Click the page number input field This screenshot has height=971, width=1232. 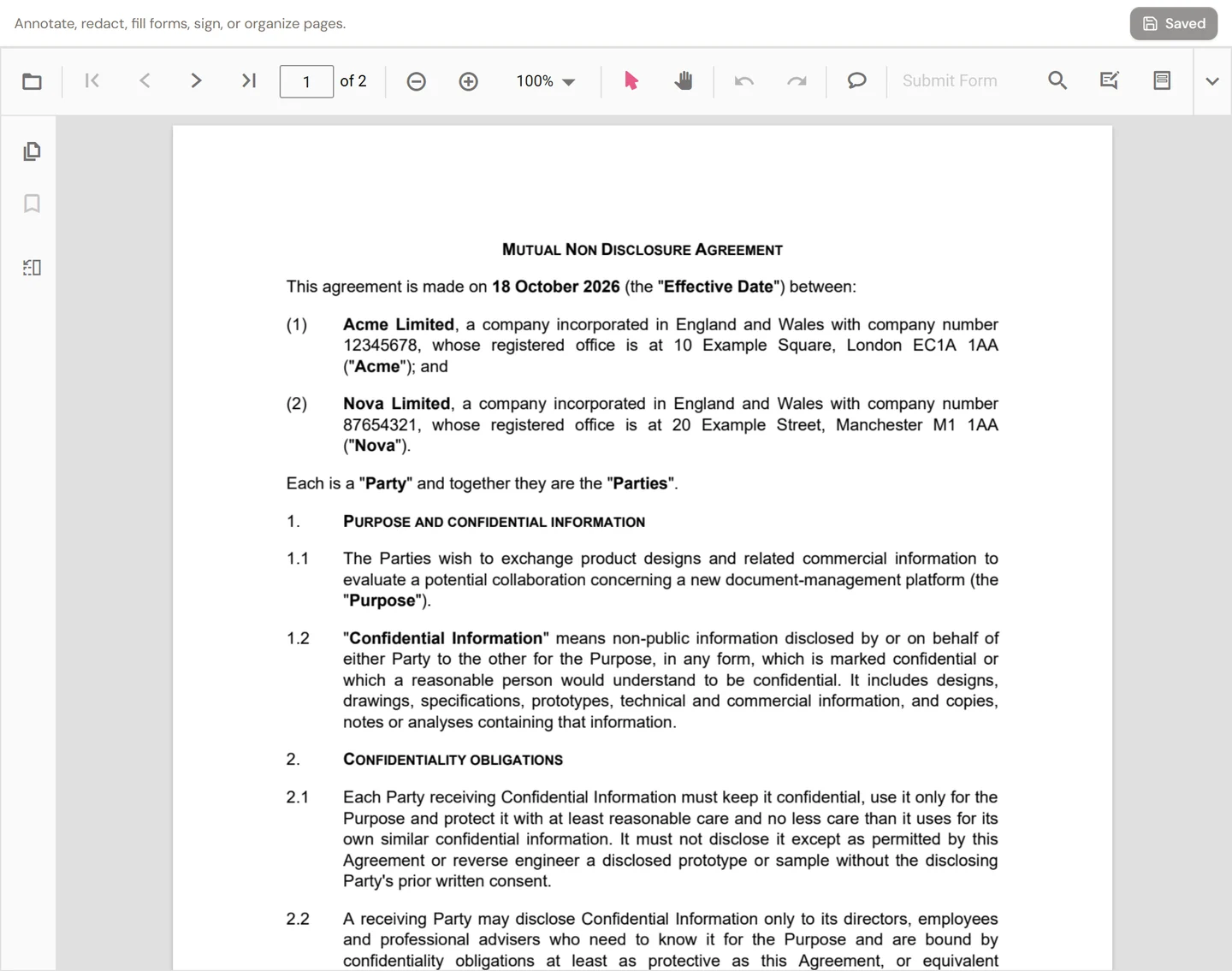pyautogui.click(x=306, y=81)
